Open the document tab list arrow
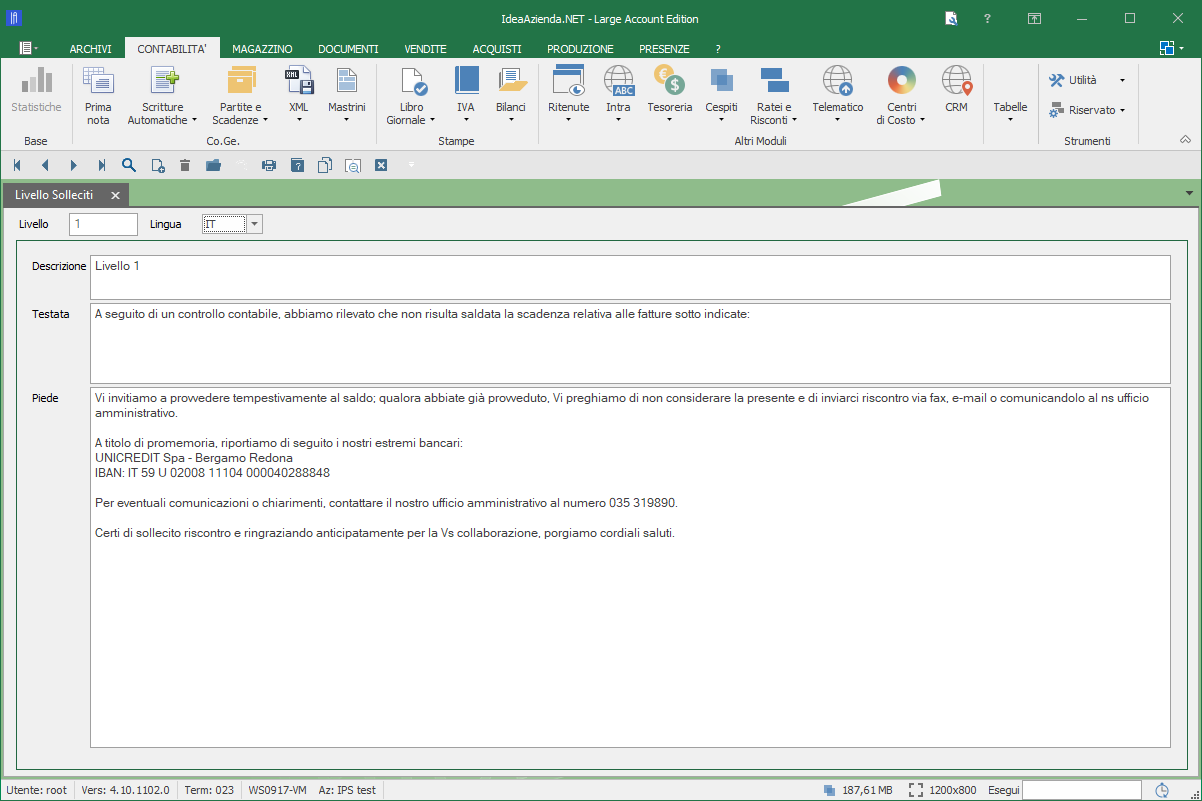The width and height of the screenshot is (1202, 801). pos(1189,193)
